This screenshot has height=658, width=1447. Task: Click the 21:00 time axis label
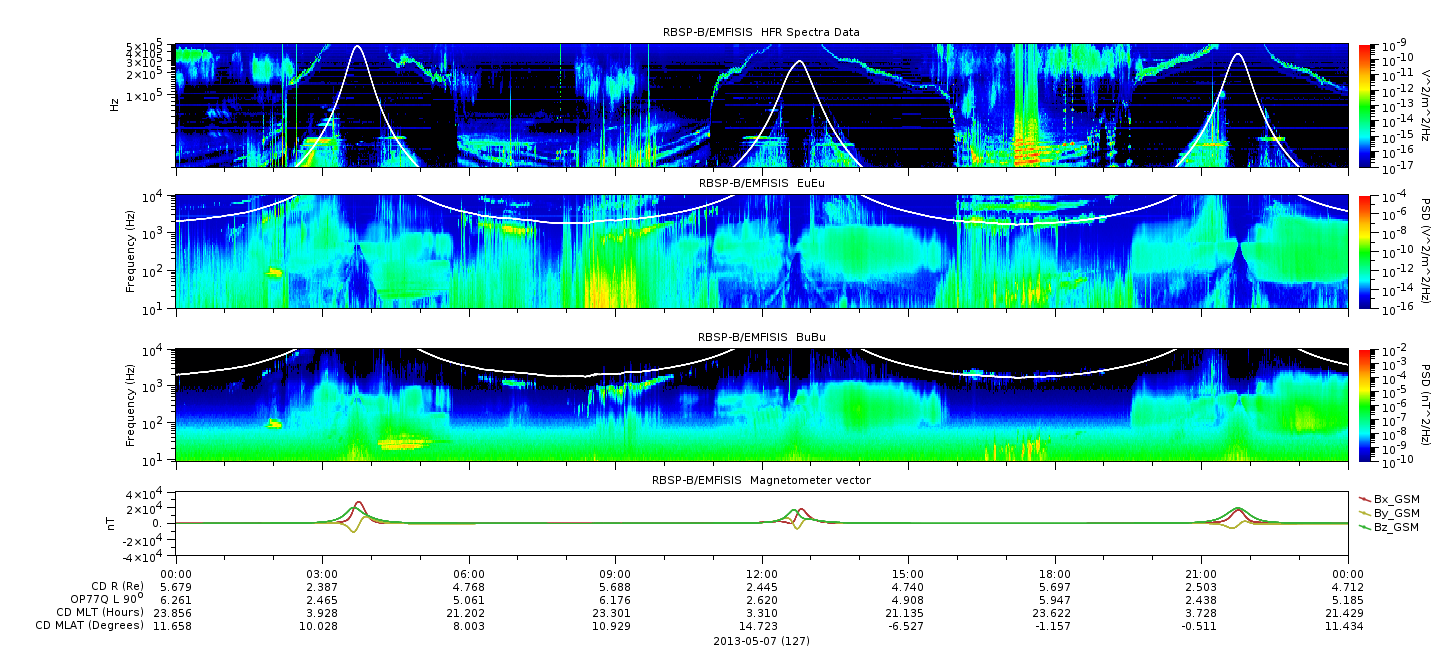[1201, 573]
